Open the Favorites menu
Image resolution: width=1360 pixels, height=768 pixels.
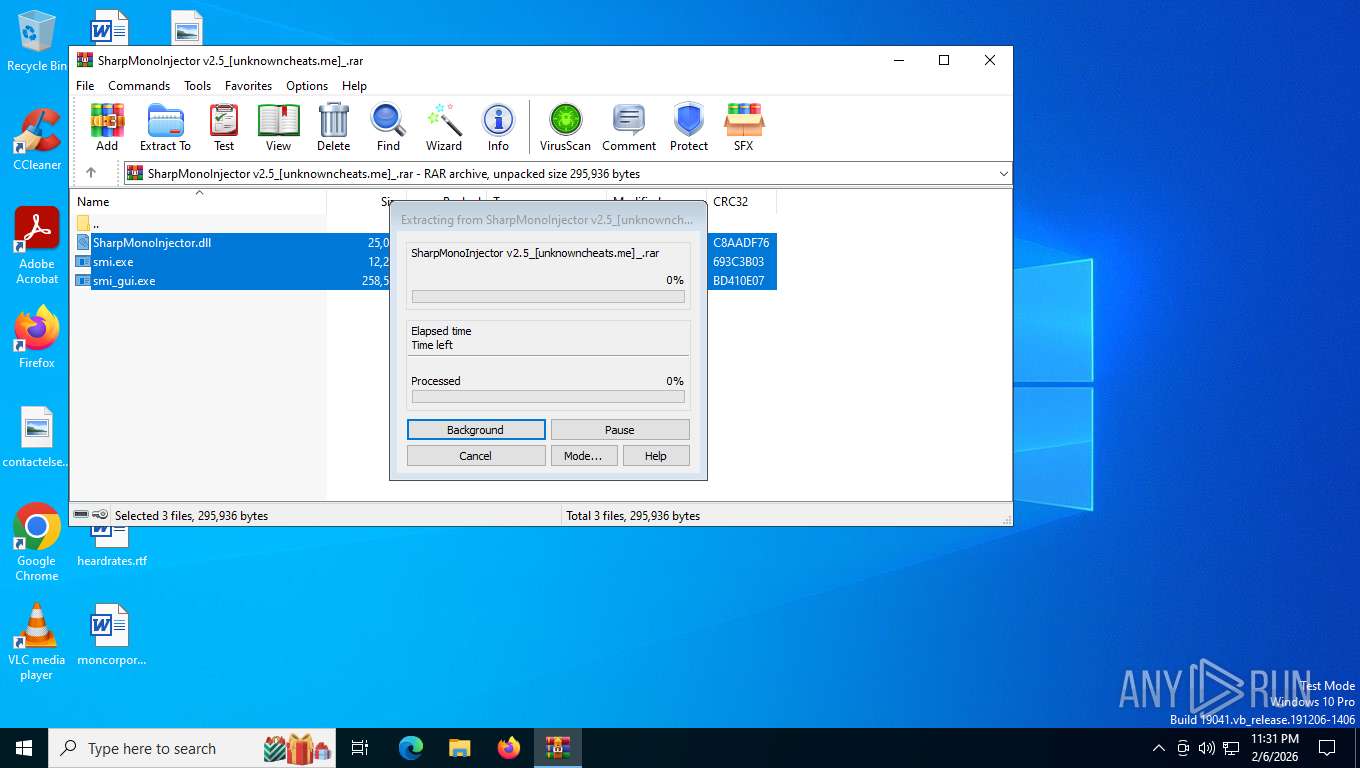(x=248, y=86)
